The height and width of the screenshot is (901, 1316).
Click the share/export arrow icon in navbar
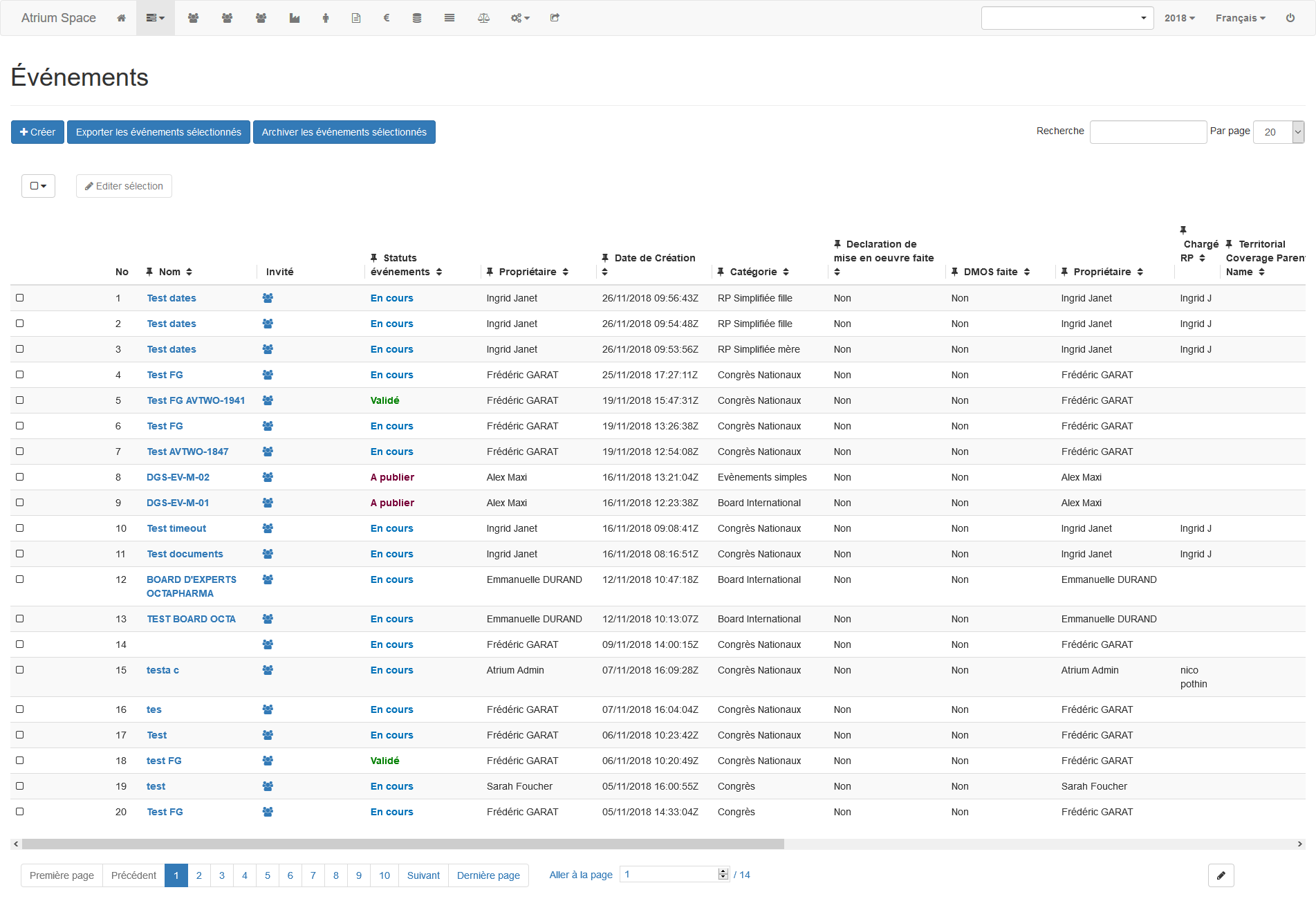click(x=555, y=18)
